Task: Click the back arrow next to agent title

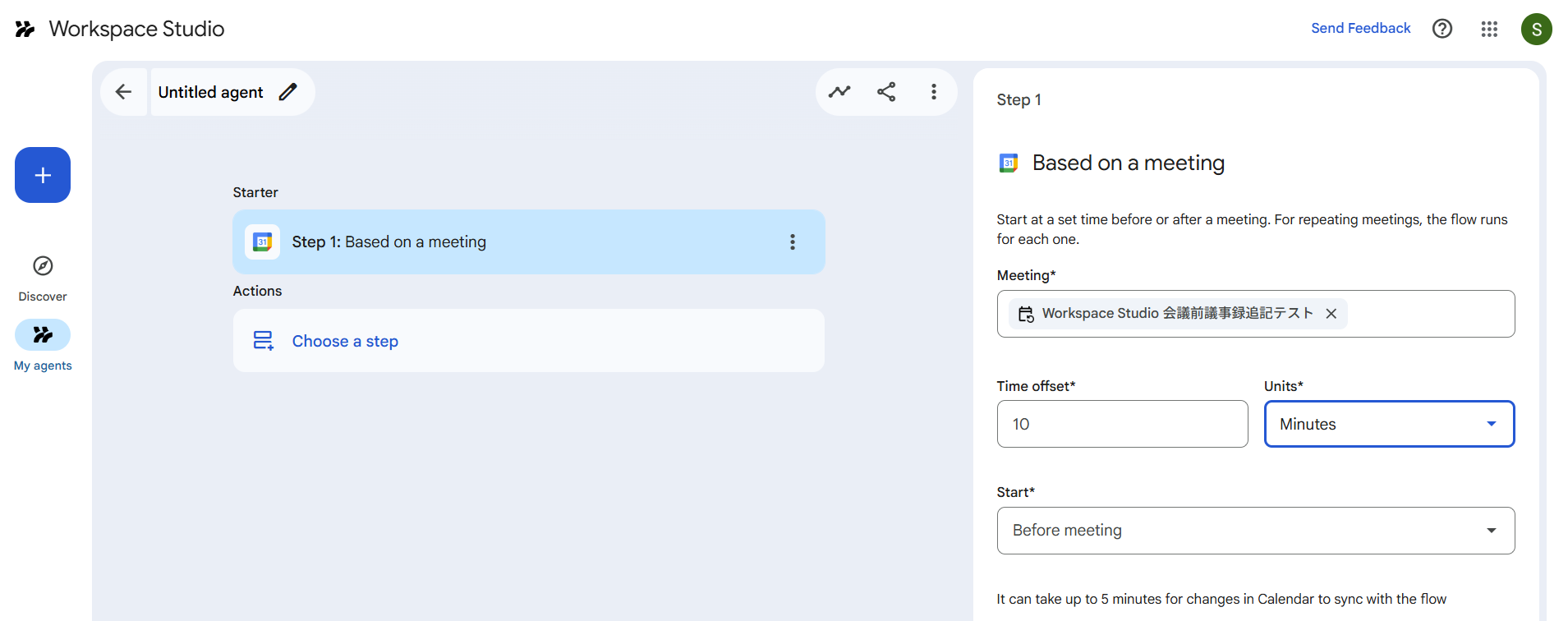Action: coord(123,92)
